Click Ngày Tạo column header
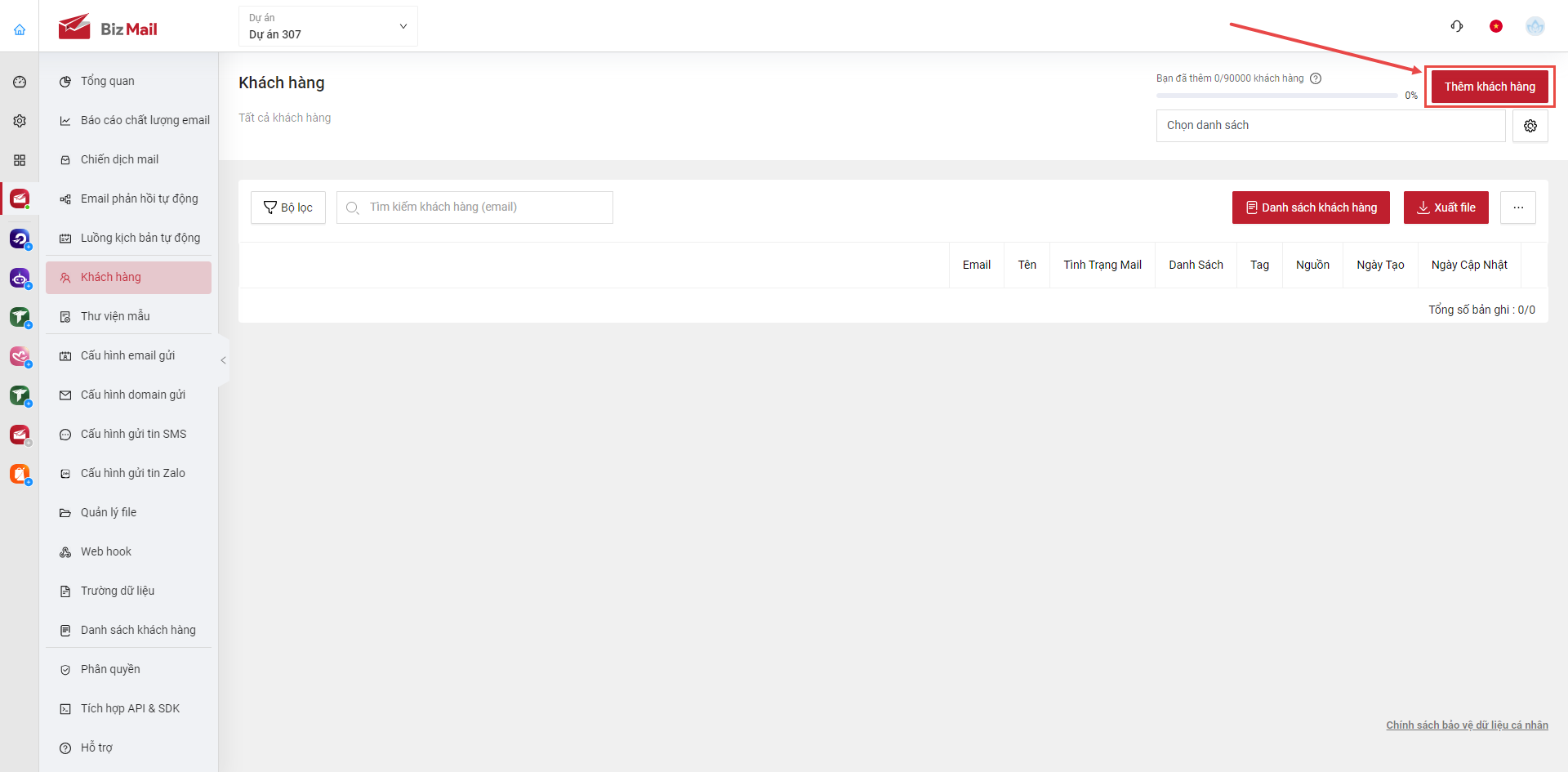 [1381, 265]
